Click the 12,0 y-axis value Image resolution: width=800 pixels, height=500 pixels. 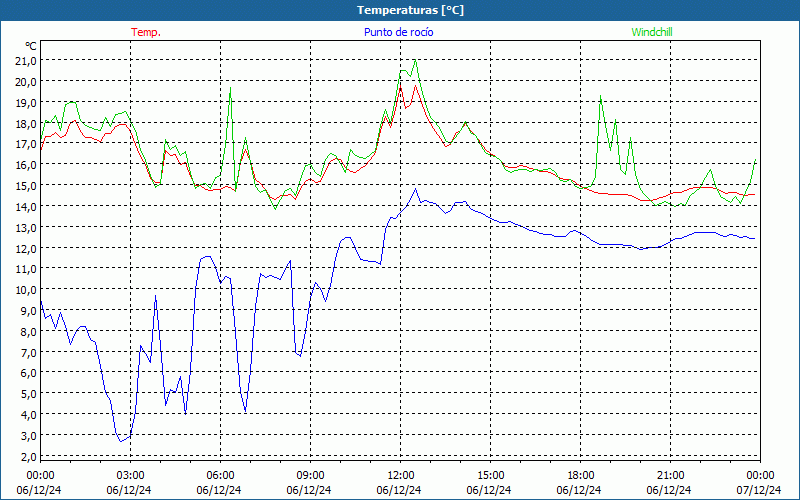tap(28, 248)
